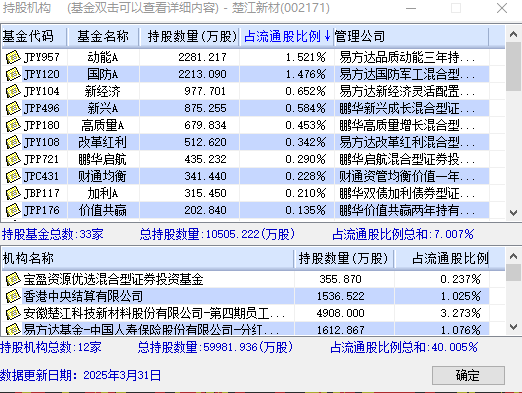The height and width of the screenshot is (393, 522).
Task: Sort by 占流通股比例 column in fund table
Action: click(x=287, y=36)
